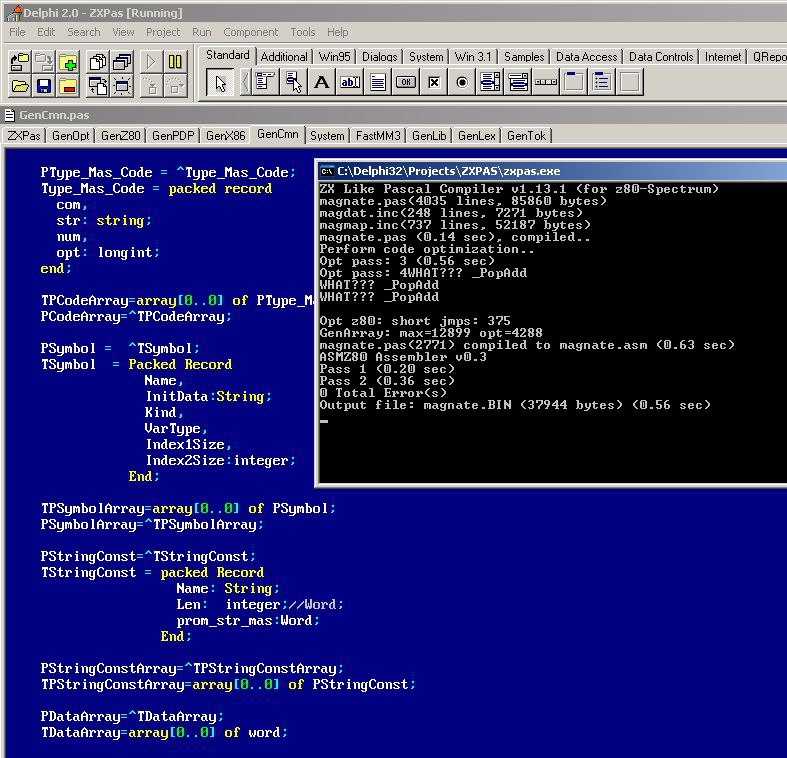The image size is (787, 758).
Task: Click the Pause toolbar button
Action: (x=175, y=62)
